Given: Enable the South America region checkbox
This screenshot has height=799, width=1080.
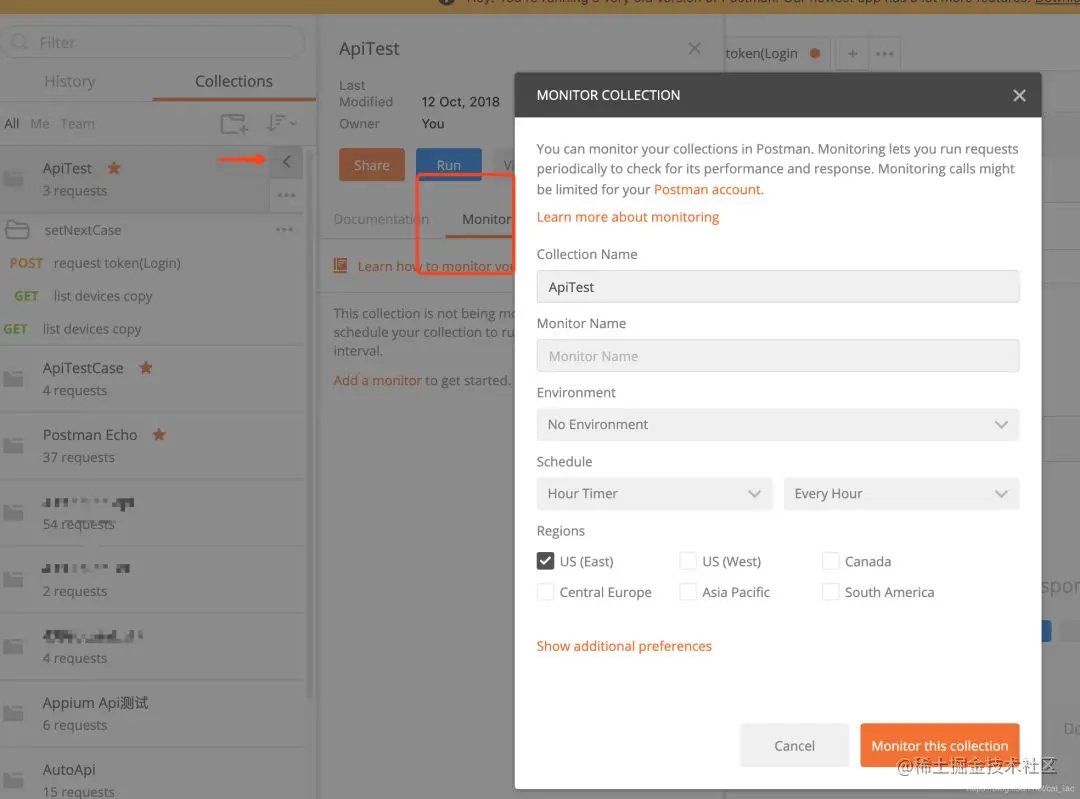Looking at the screenshot, I should click(x=831, y=592).
